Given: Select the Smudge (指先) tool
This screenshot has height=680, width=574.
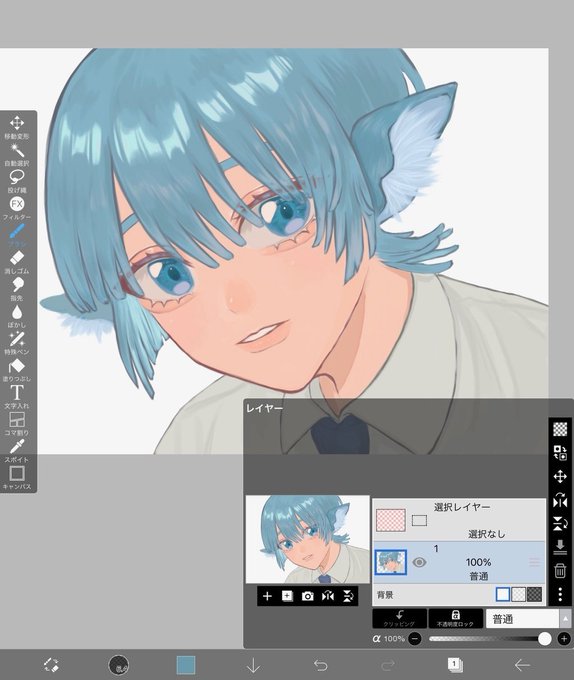Looking at the screenshot, I should coord(17,288).
